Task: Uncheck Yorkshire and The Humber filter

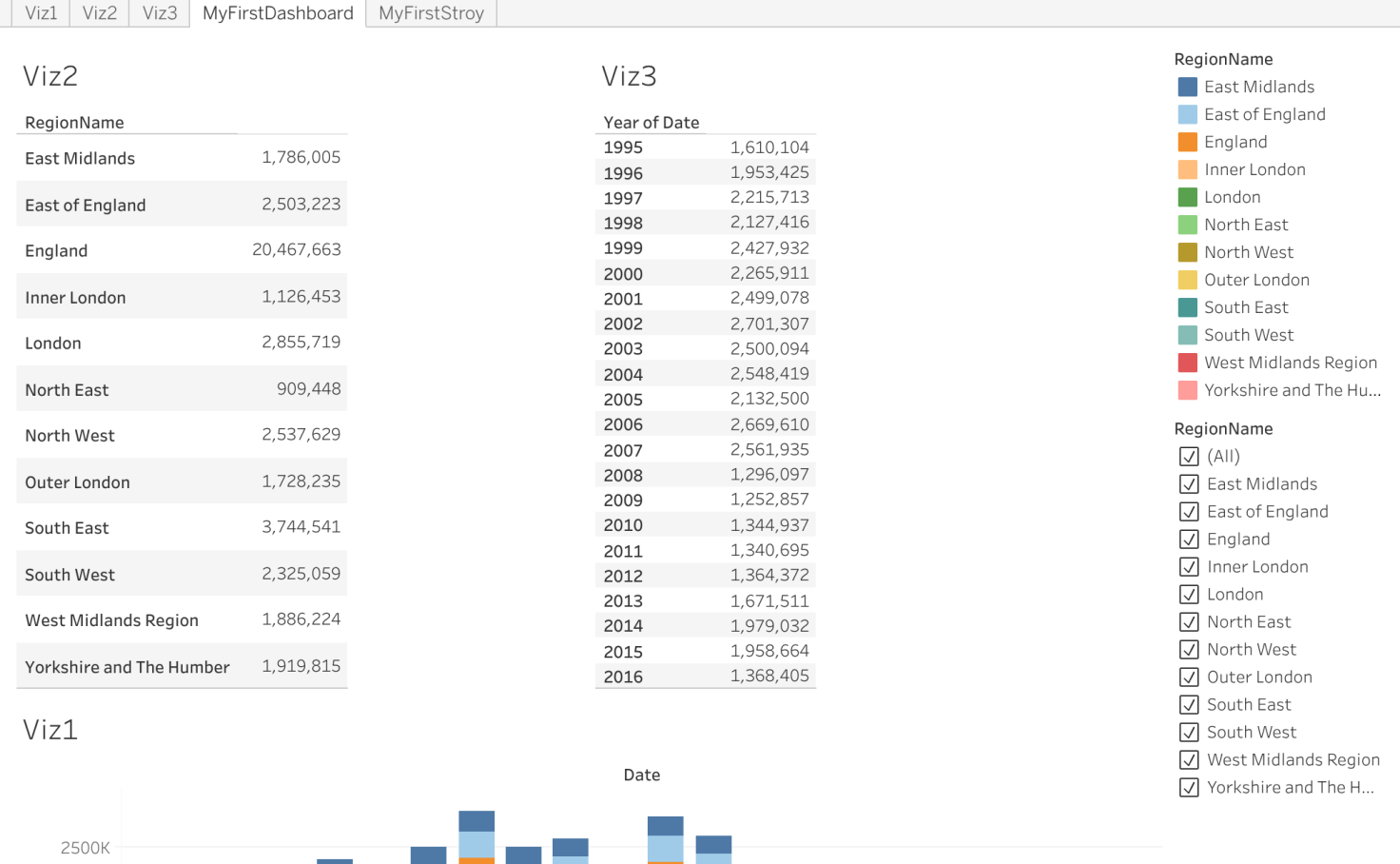Action: click(1189, 787)
